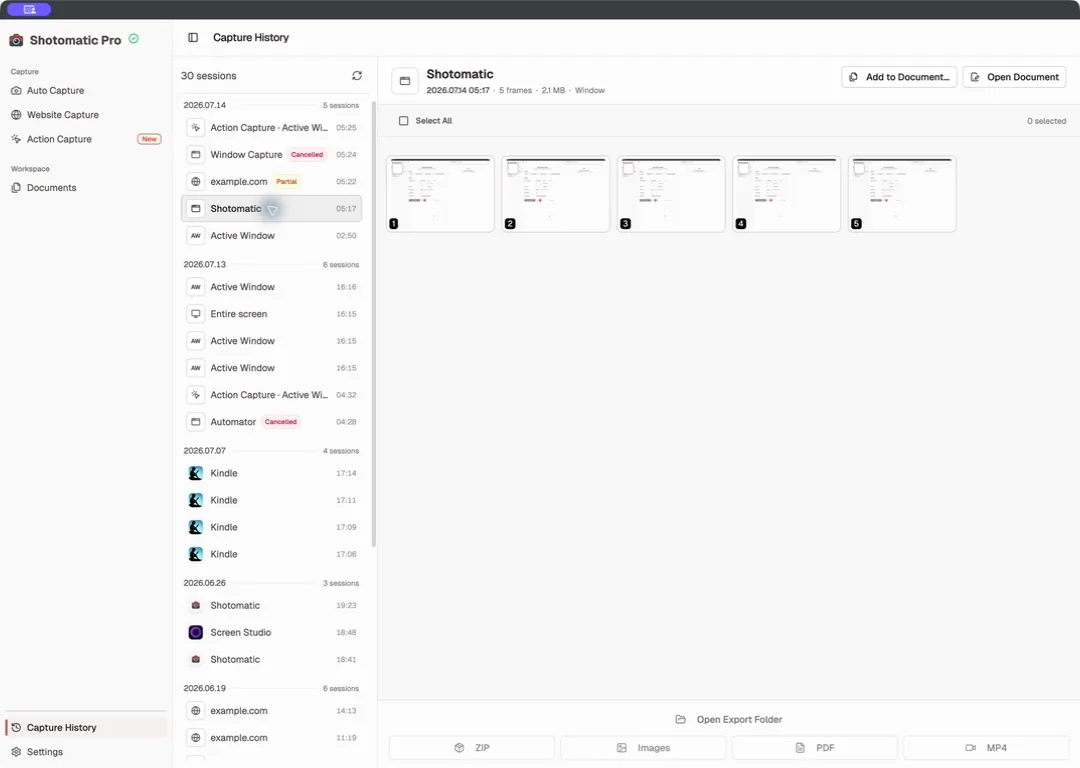
Task: Select the Kindle session at 17:11
Action: 271,500
